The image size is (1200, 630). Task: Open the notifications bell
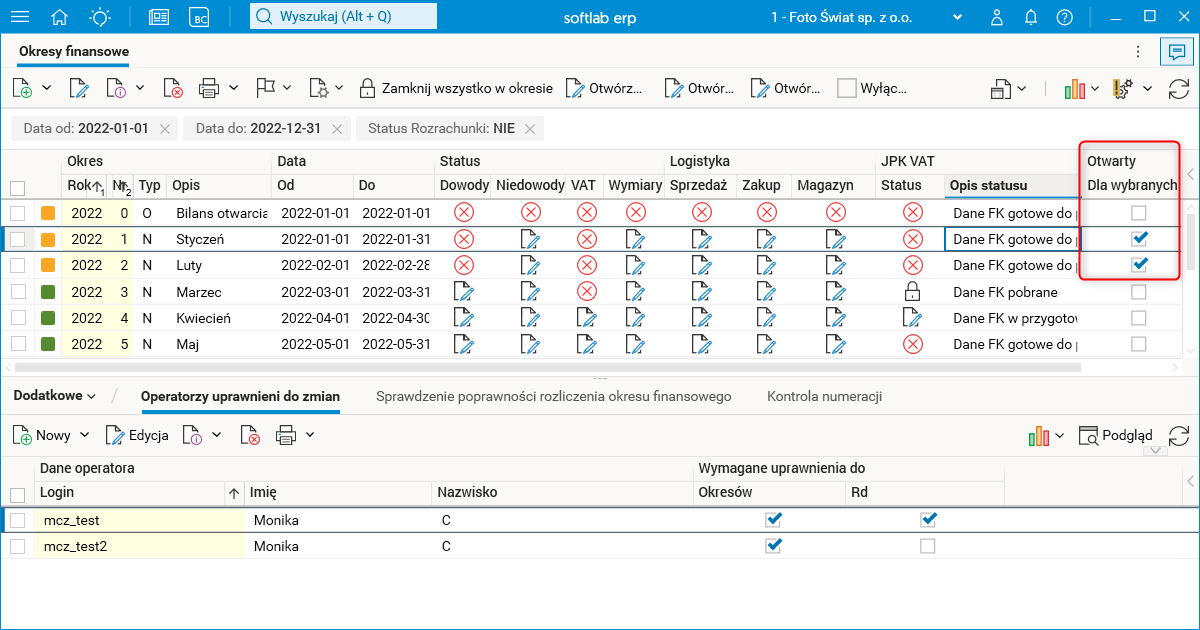click(1031, 17)
